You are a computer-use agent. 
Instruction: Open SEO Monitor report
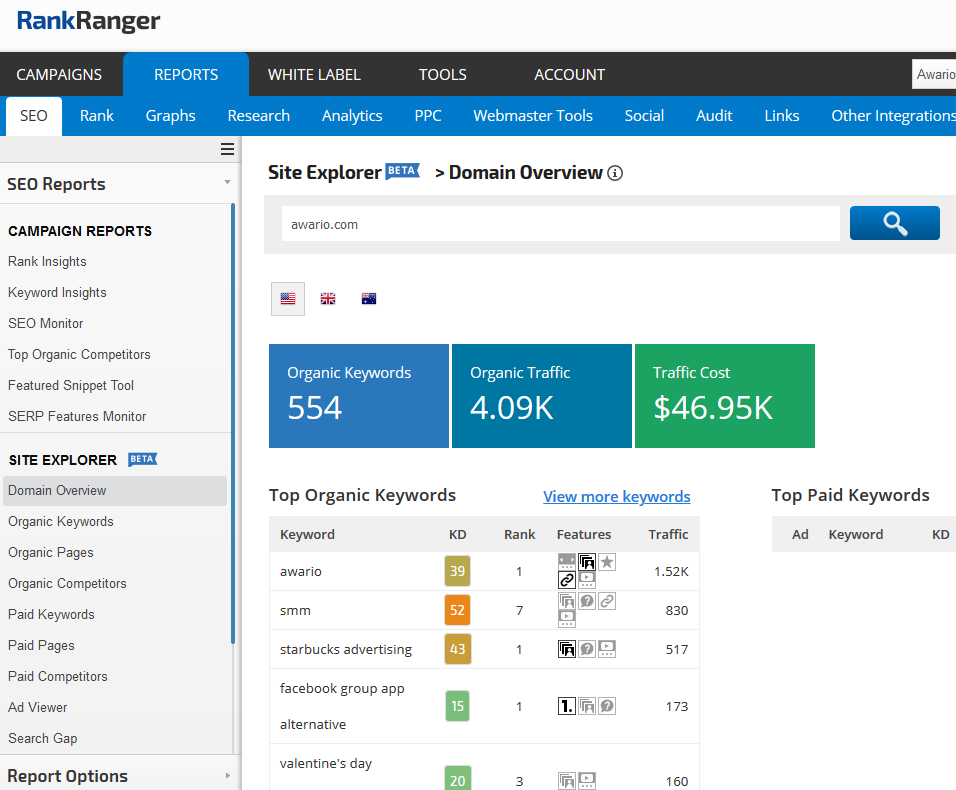[x=46, y=324]
